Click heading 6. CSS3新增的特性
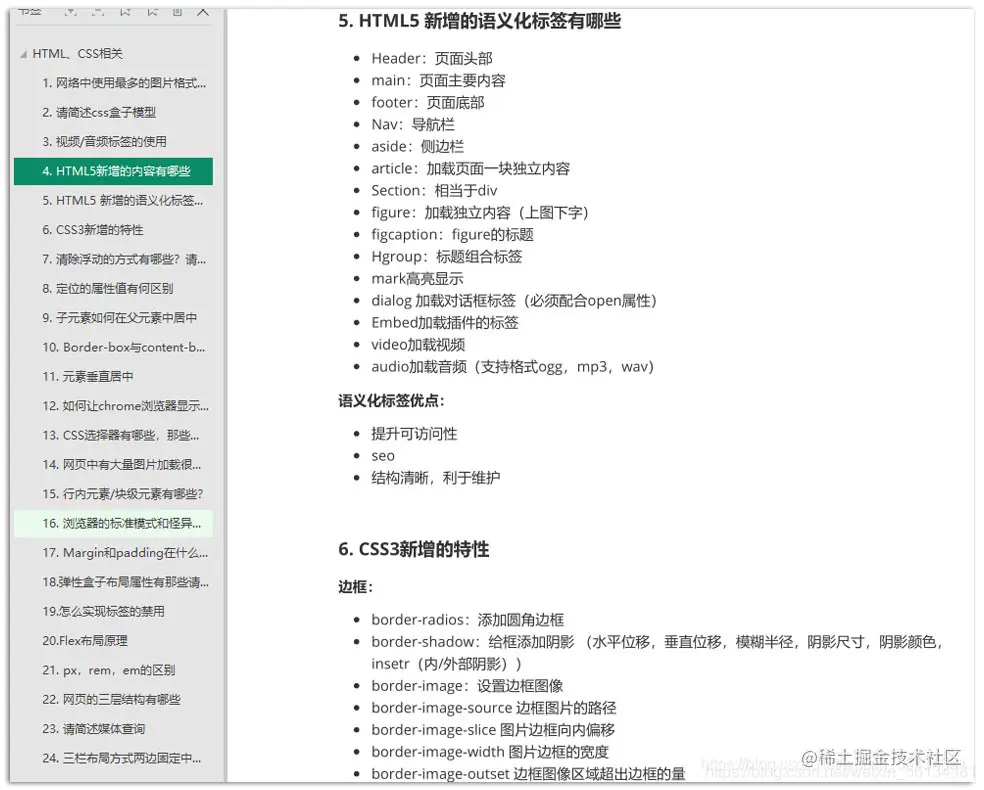The width and height of the screenshot is (984, 790). pyautogui.click(x=414, y=550)
